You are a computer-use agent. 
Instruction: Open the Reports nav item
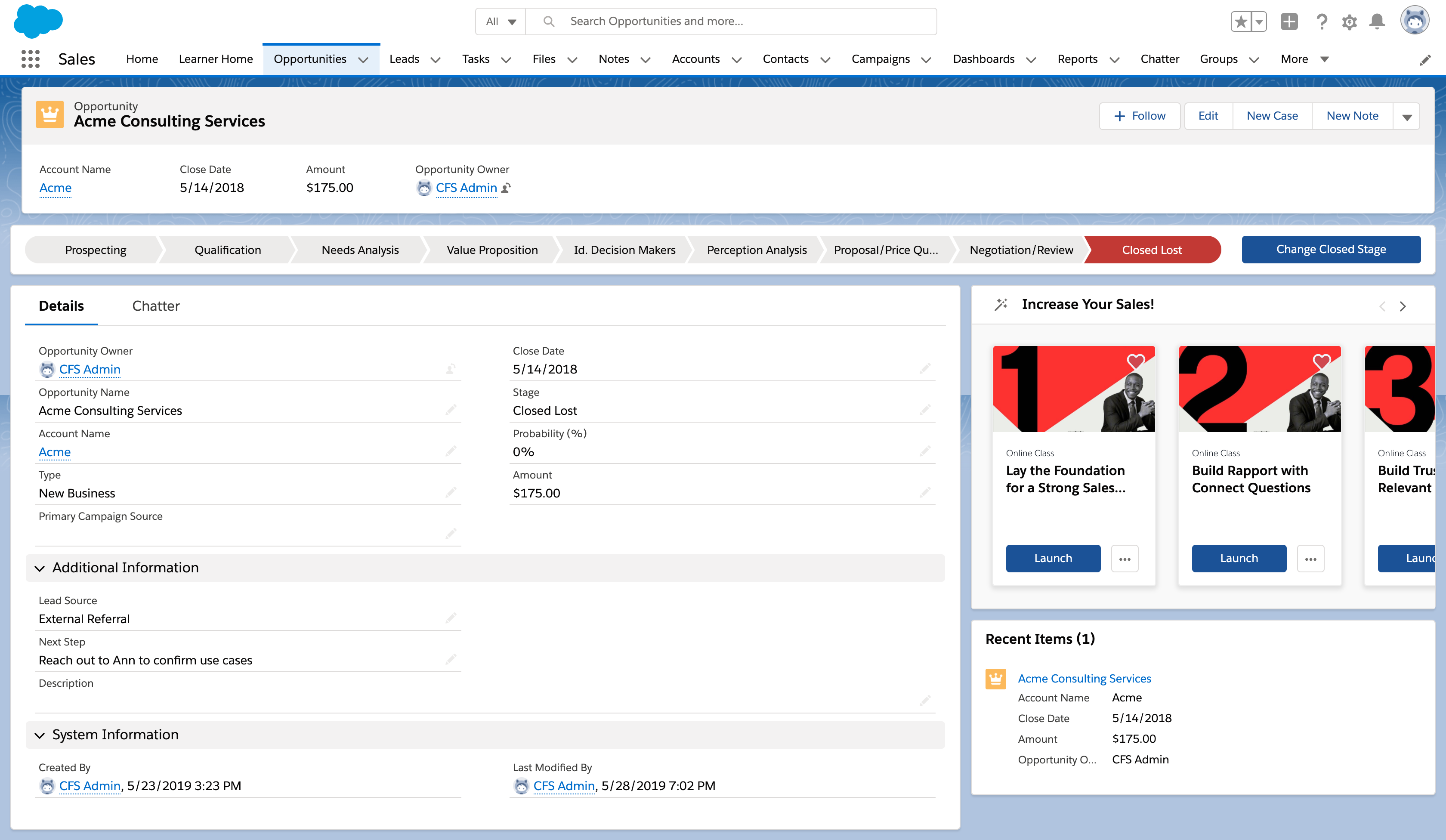pos(1077,59)
